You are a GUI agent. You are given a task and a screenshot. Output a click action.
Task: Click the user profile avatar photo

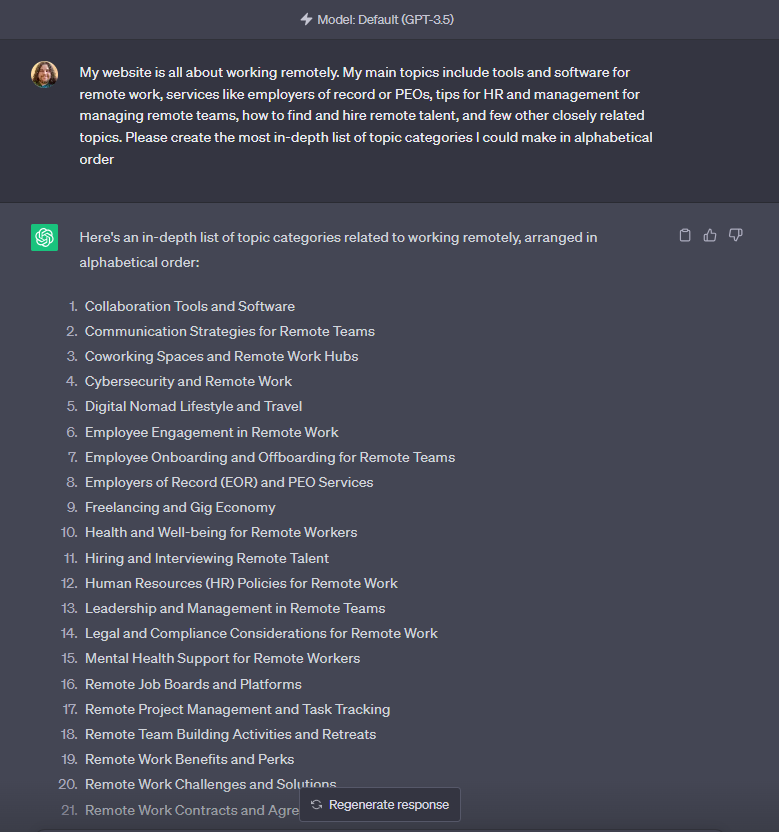[44, 74]
